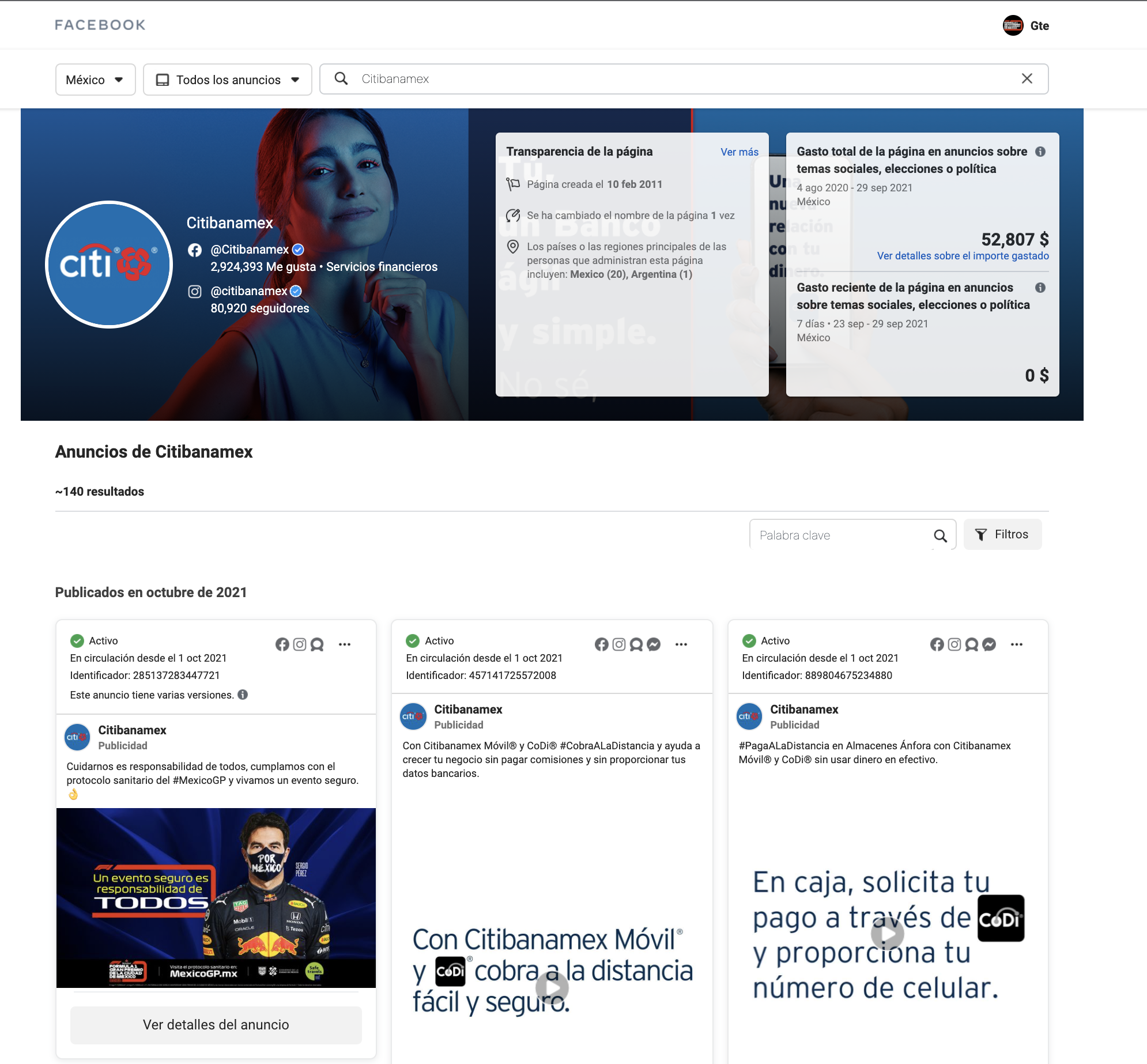Open the @Citibanamex Facebook handle link
The image size is (1147, 1064).
coord(250,250)
